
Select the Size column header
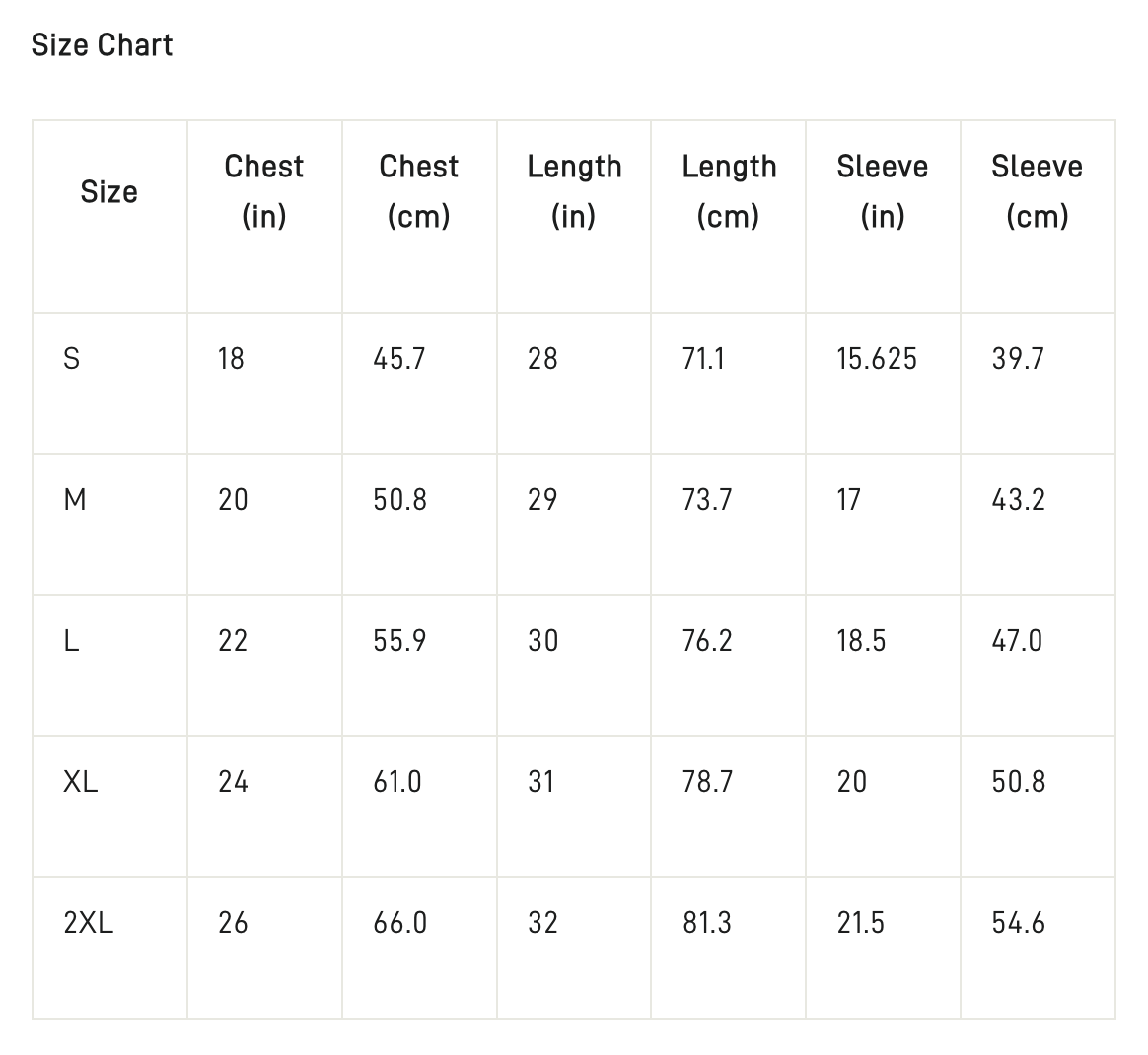tap(109, 192)
